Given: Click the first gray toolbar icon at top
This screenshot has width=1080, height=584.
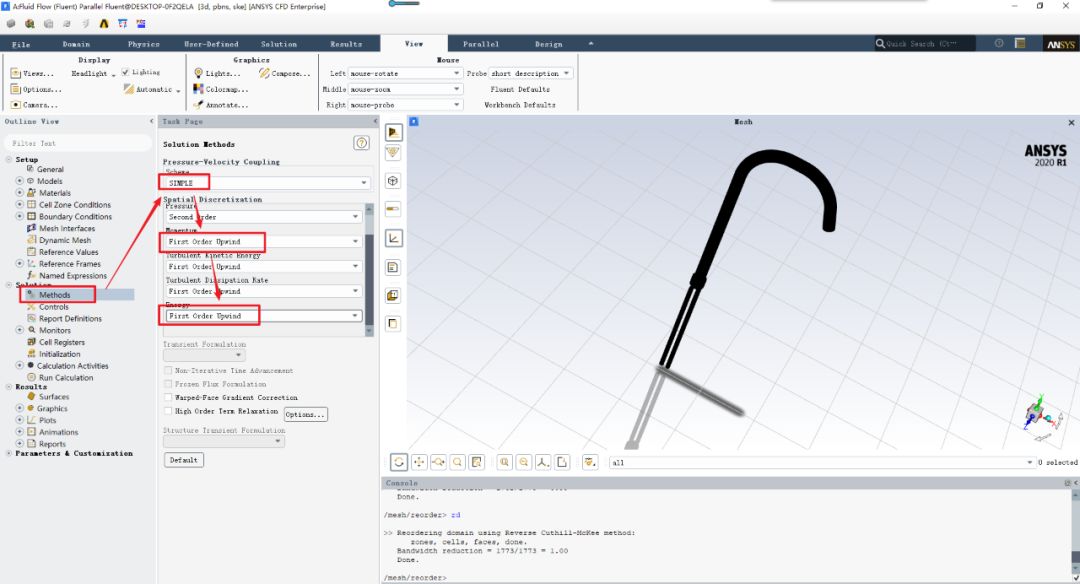Looking at the screenshot, I should [11, 23].
